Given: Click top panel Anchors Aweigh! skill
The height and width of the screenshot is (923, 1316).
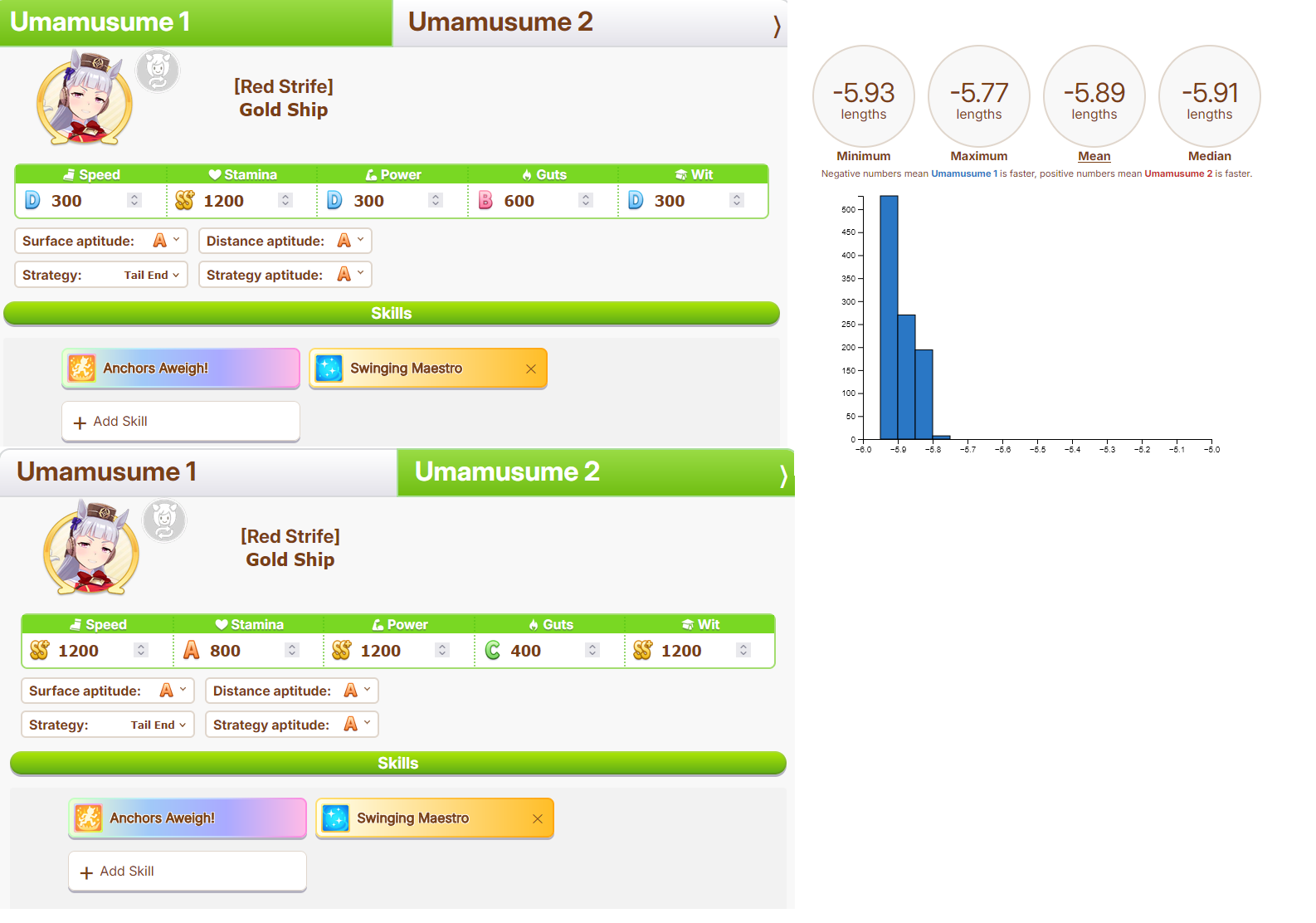Looking at the screenshot, I should tap(181, 369).
